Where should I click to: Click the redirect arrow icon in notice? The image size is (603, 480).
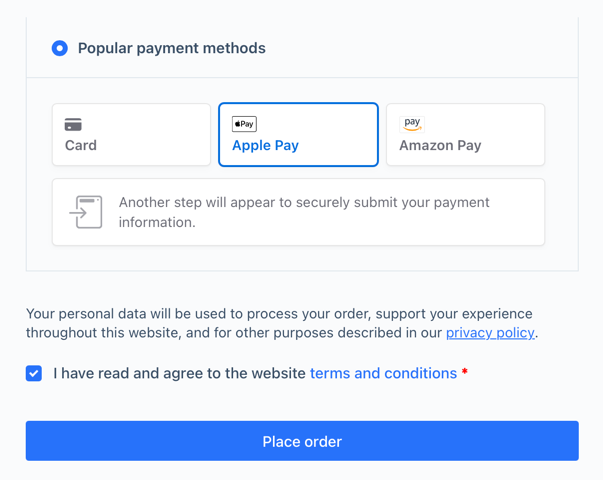pos(86,212)
